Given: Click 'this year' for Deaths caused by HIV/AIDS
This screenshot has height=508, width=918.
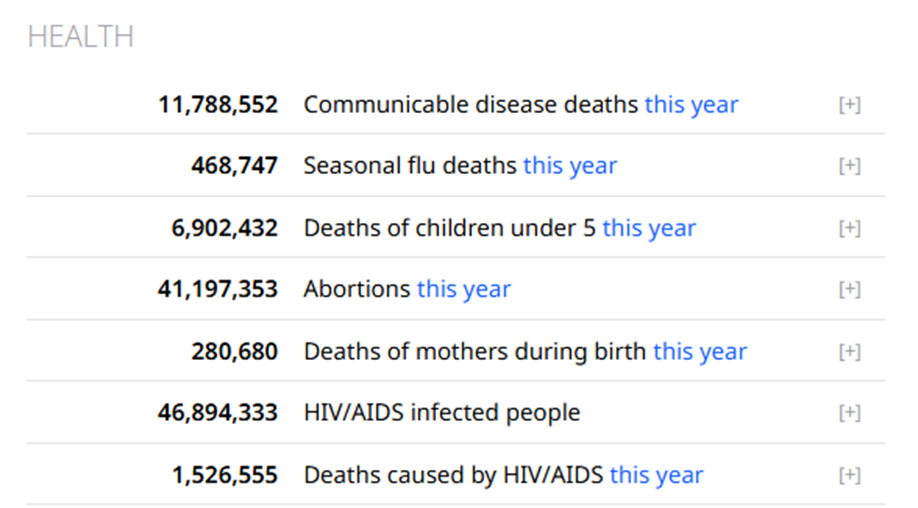Looking at the screenshot, I should pyautogui.click(x=656, y=475).
